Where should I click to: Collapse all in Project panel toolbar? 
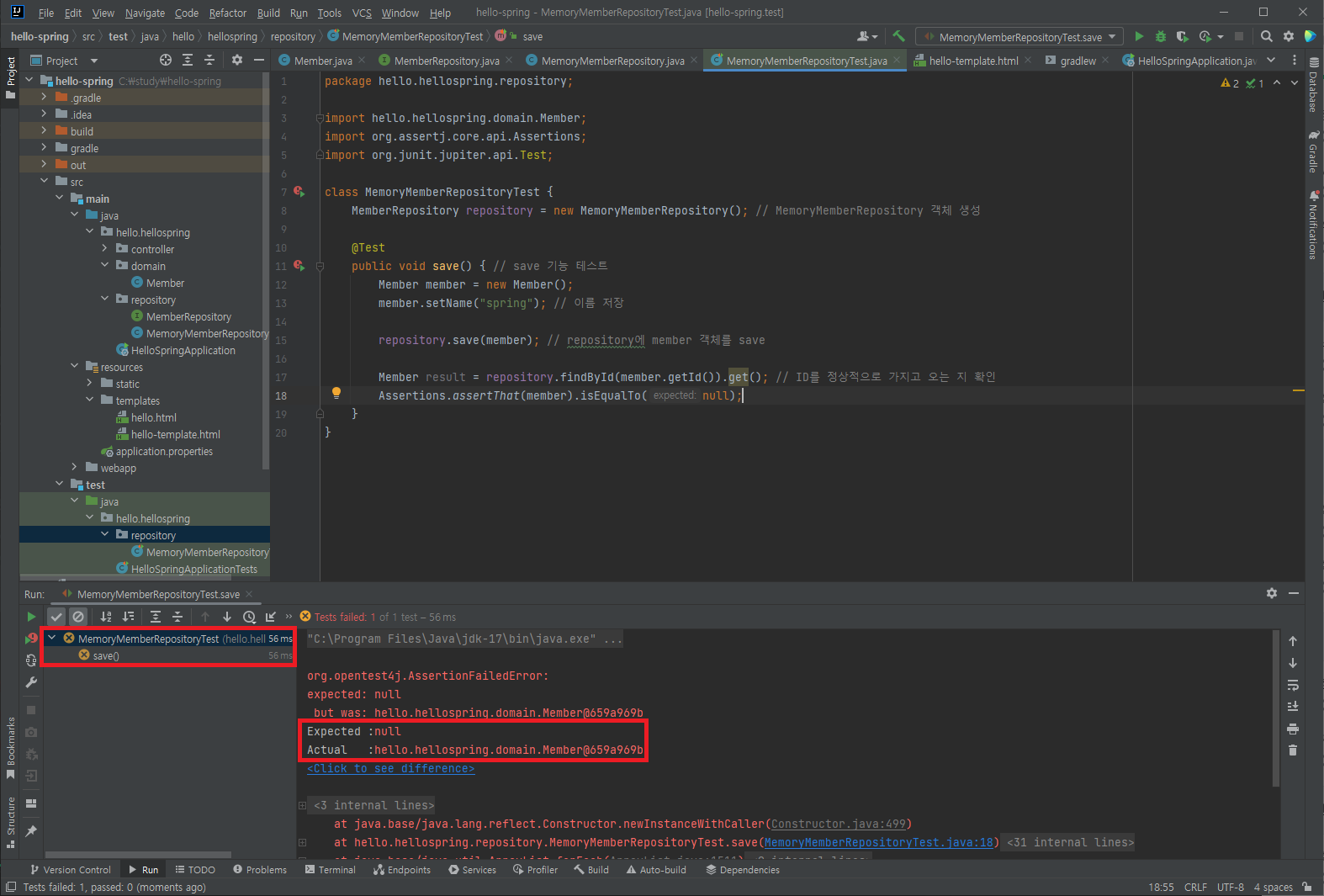pyautogui.click(x=209, y=60)
